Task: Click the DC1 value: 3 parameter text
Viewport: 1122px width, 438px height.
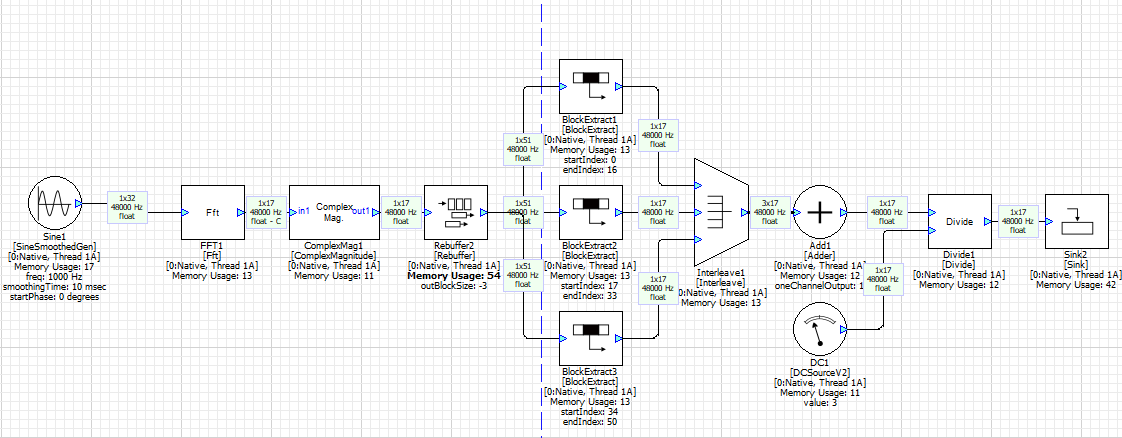Action: (x=819, y=403)
